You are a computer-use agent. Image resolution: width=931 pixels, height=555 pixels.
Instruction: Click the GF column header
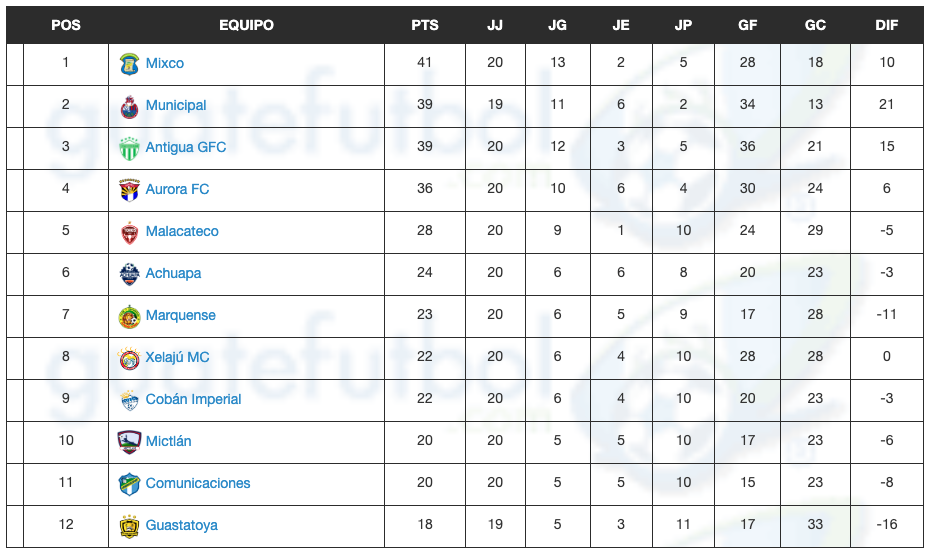coord(748,25)
